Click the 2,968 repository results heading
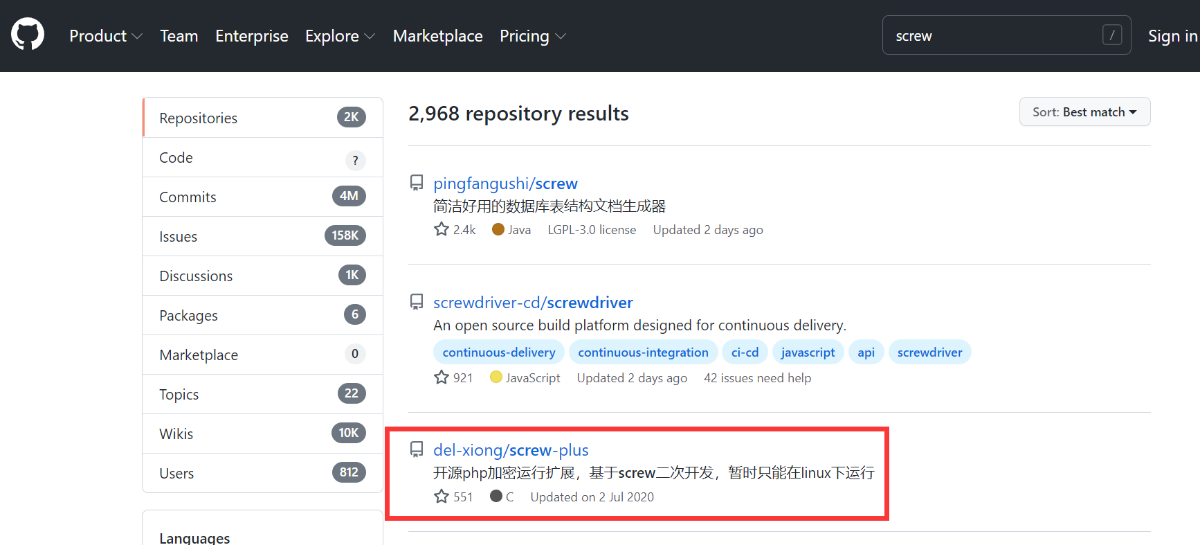Image resolution: width=1200 pixels, height=545 pixels. coord(519,114)
